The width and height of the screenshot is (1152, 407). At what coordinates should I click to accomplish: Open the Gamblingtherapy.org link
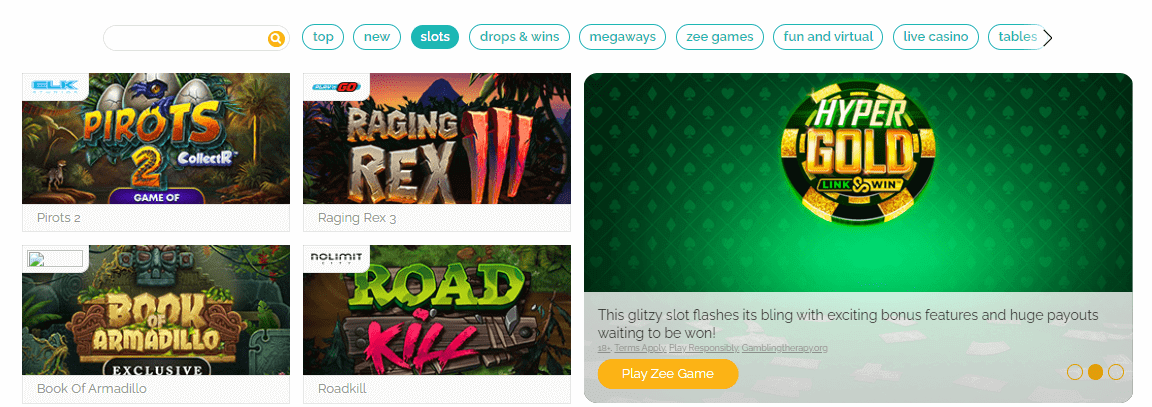[x=785, y=347]
